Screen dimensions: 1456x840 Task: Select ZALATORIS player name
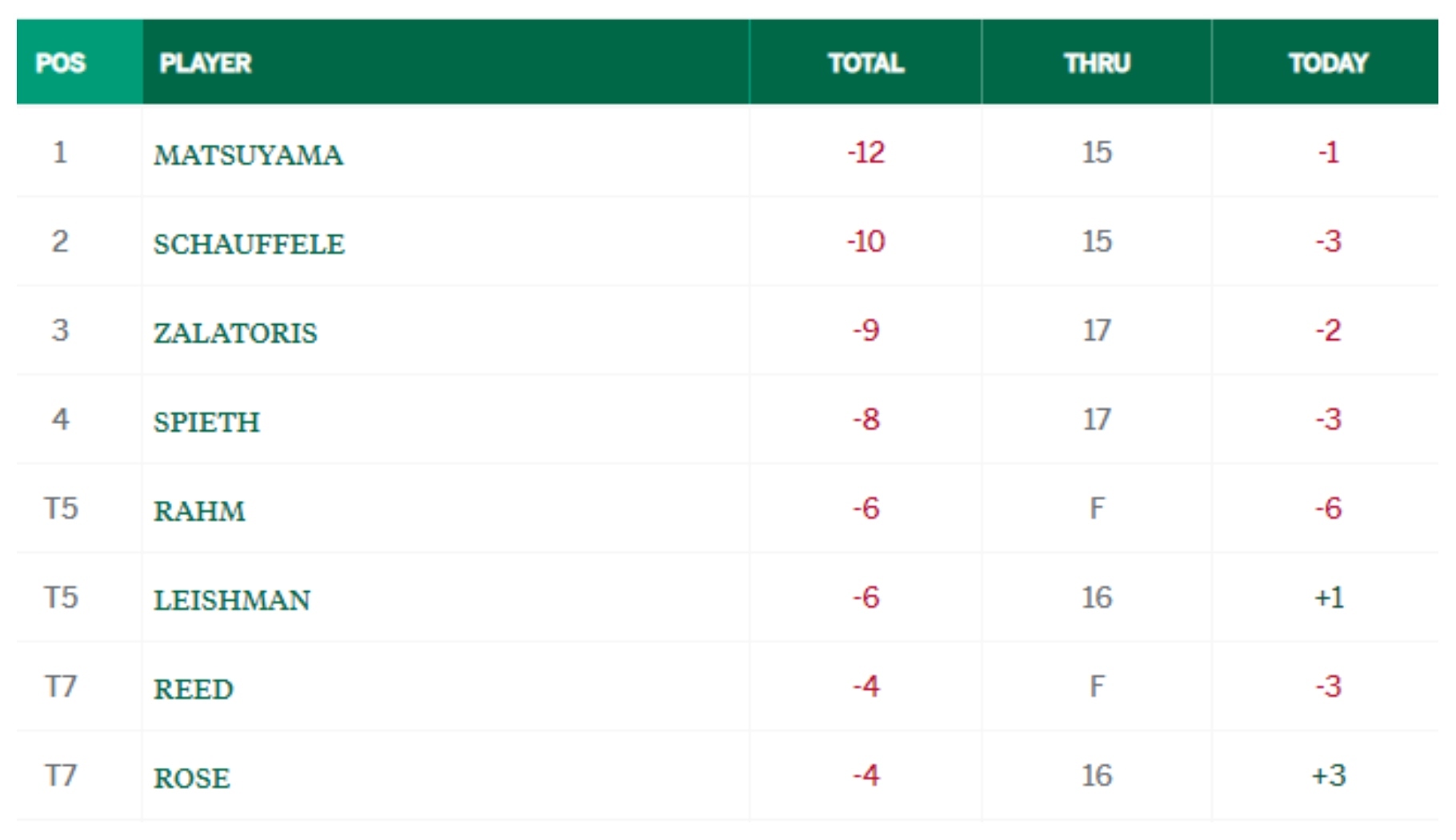(235, 333)
